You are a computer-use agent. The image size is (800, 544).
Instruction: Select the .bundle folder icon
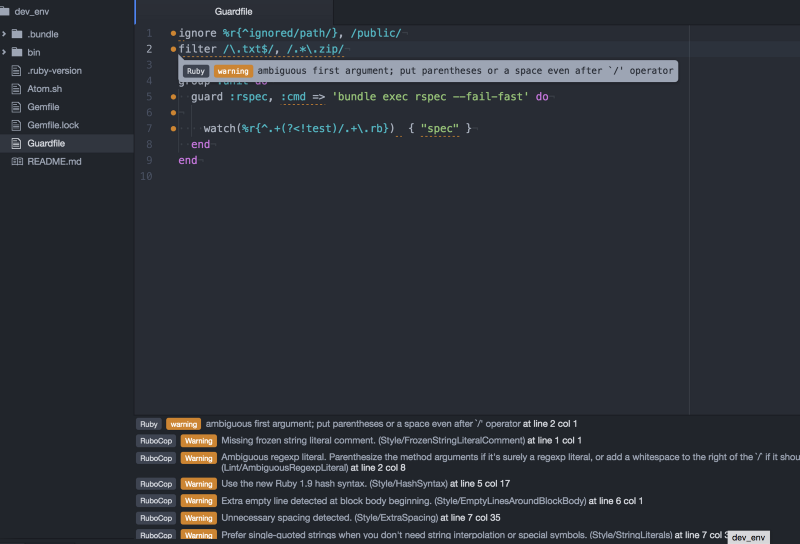[17, 34]
